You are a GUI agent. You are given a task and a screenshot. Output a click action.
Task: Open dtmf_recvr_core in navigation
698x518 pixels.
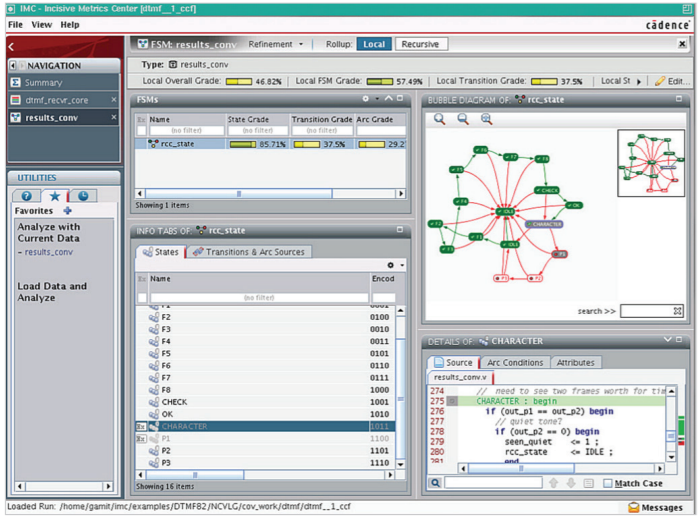pos(56,100)
